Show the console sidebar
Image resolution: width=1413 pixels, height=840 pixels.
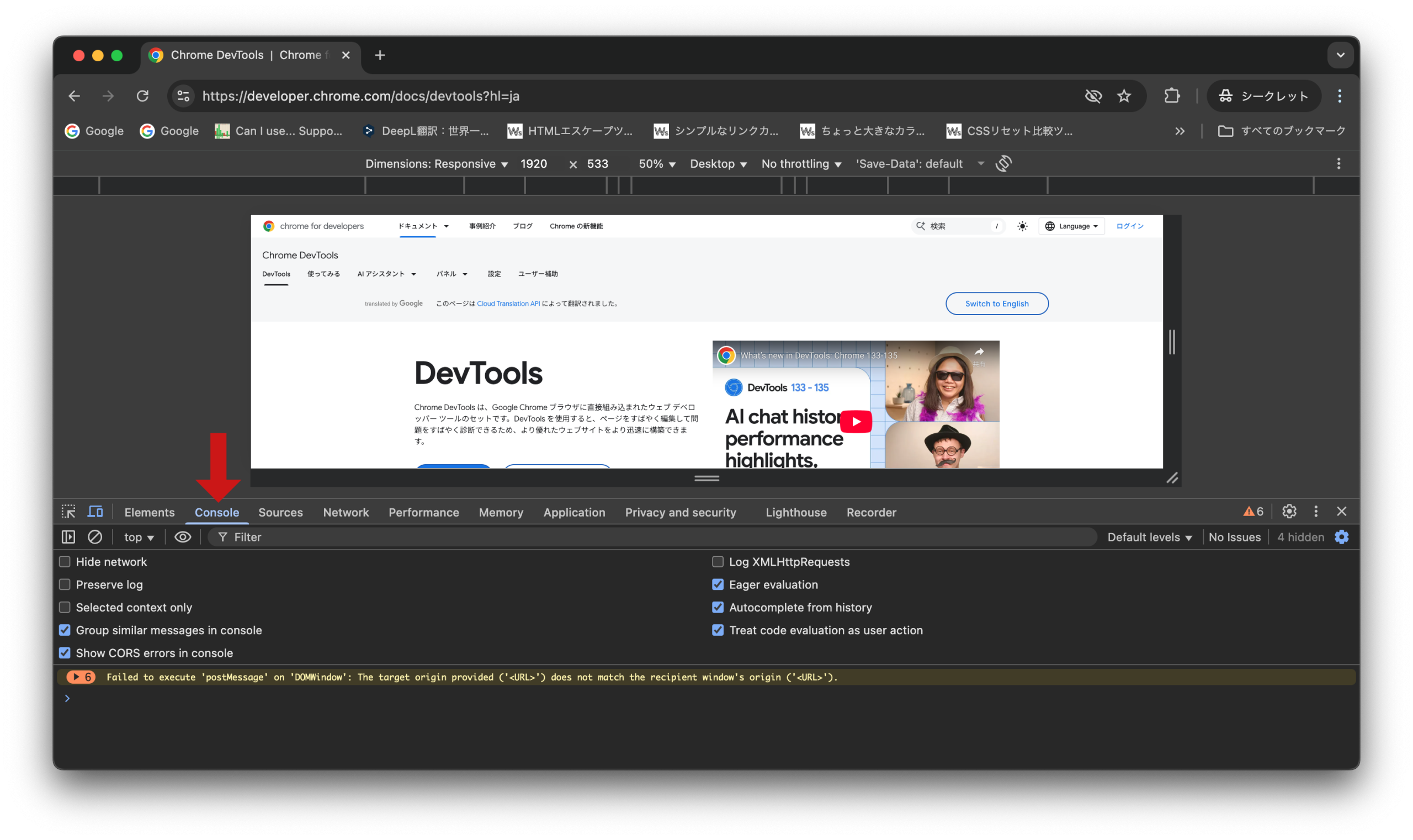click(x=68, y=536)
